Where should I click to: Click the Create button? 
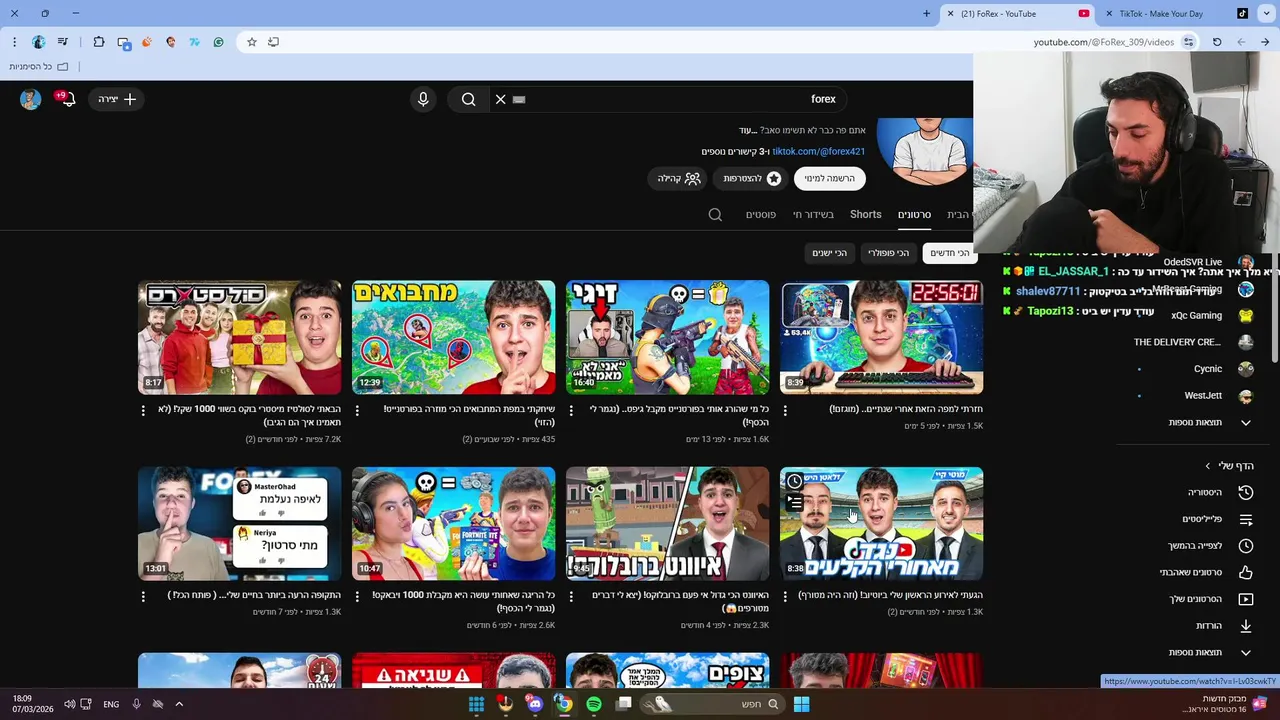click(117, 99)
